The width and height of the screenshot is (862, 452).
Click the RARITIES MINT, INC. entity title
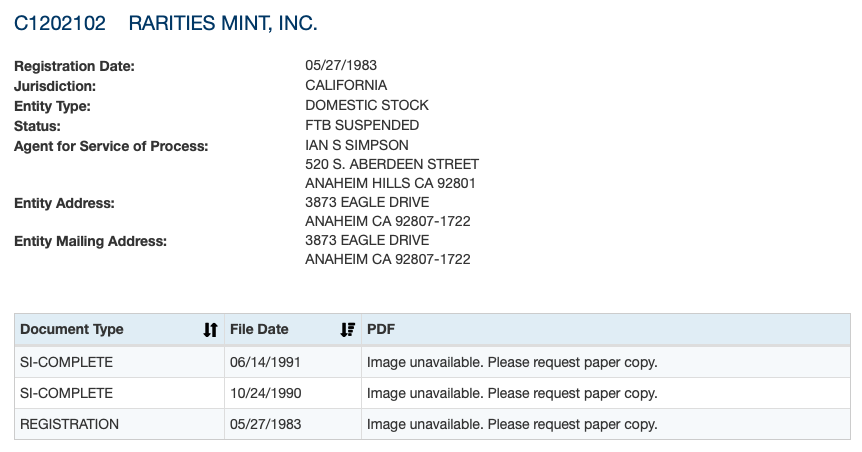point(223,23)
